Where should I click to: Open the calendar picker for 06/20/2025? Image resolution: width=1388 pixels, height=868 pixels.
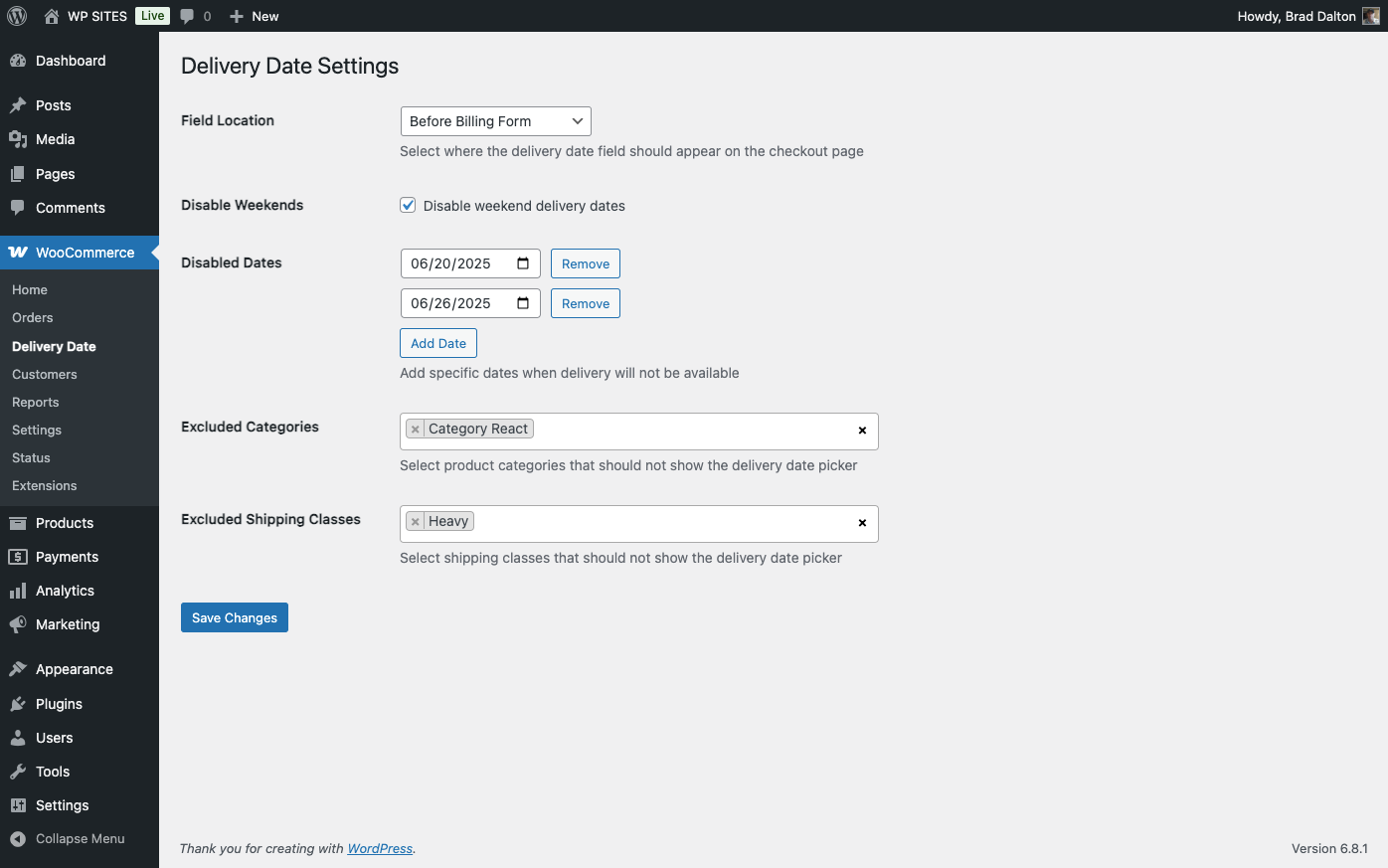523,263
